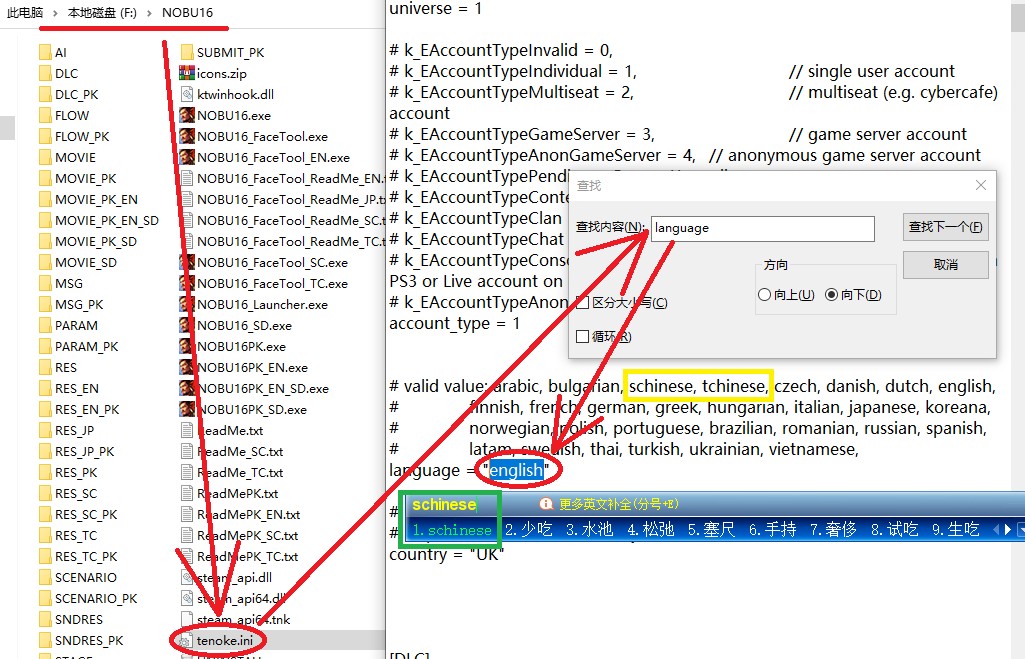Select the icons.zip archive icon
Viewport: 1025px width, 659px height.
(x=187, y=73)
